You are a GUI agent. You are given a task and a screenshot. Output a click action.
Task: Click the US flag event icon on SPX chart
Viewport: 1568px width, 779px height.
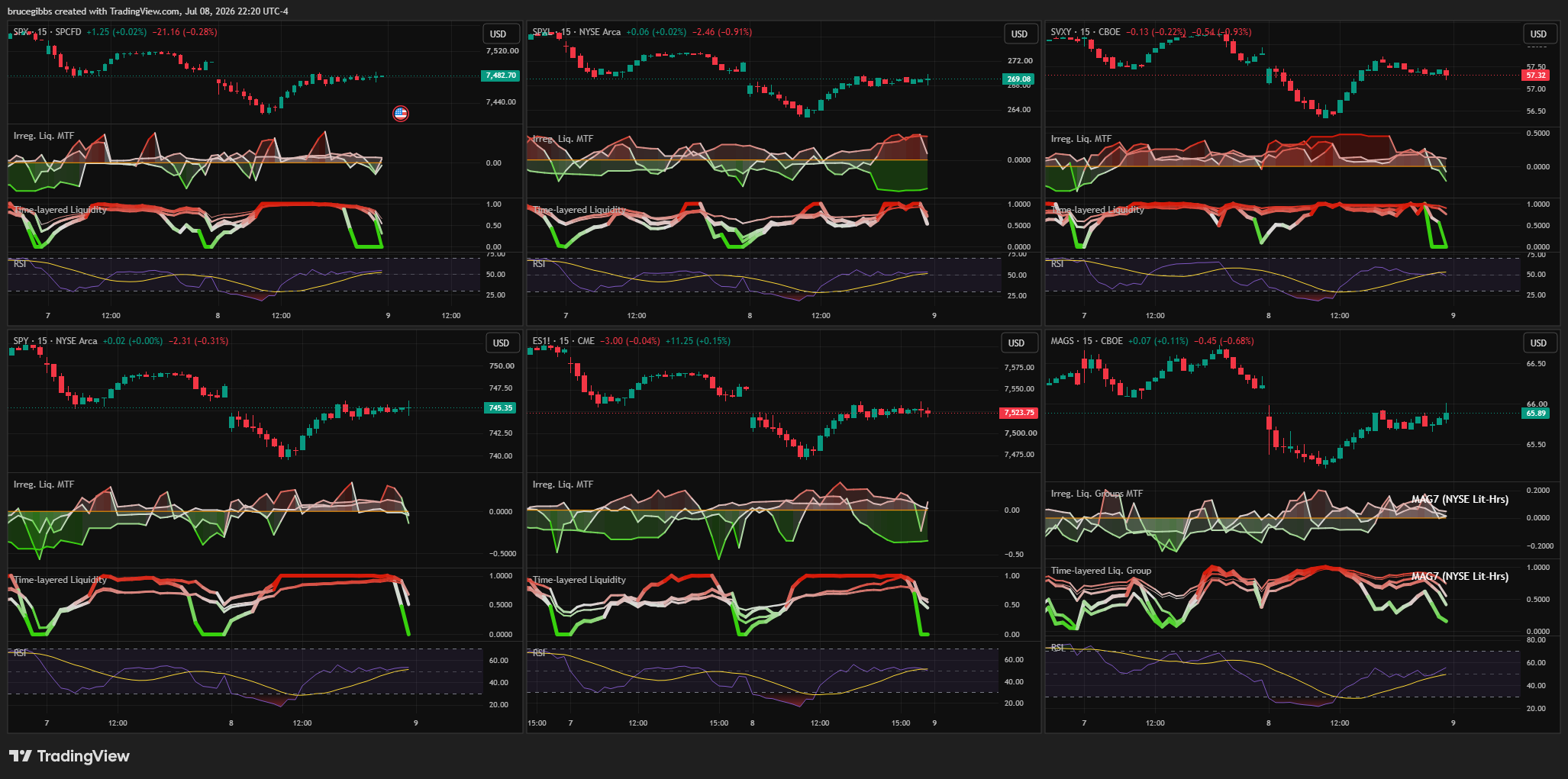pos(401,114)
